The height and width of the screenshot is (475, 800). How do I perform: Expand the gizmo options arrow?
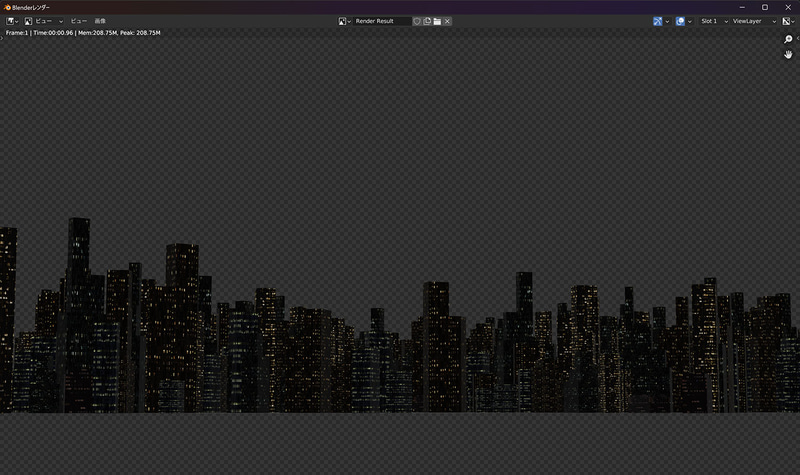point(667,21)
